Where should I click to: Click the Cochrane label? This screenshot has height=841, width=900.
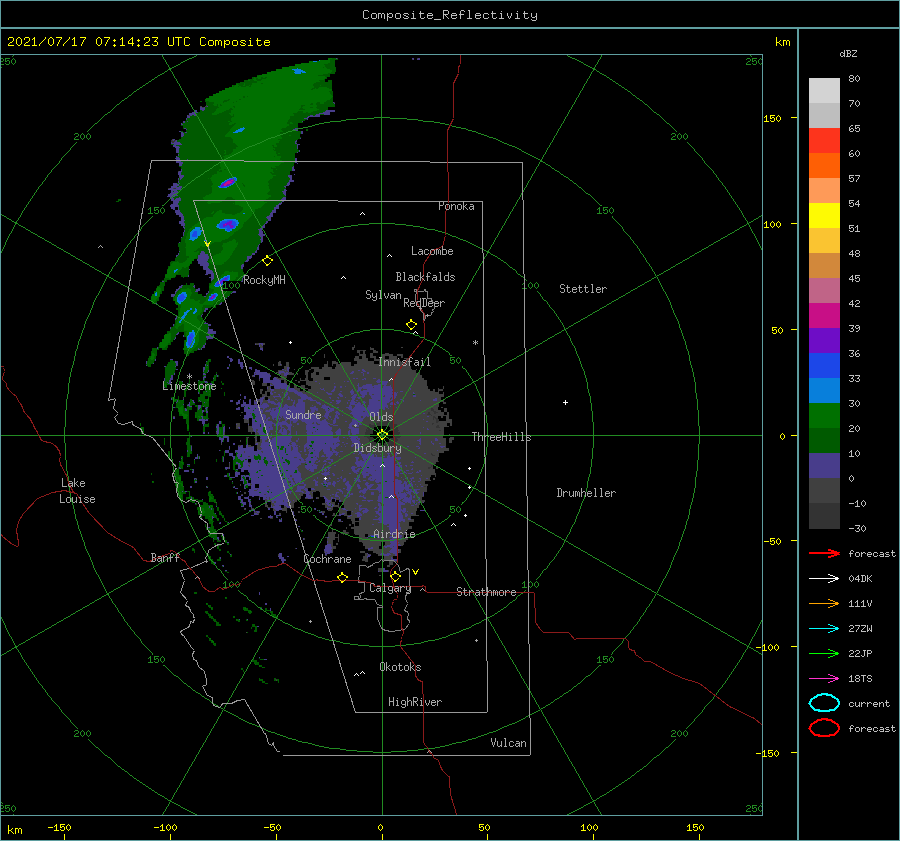(327, 559)
